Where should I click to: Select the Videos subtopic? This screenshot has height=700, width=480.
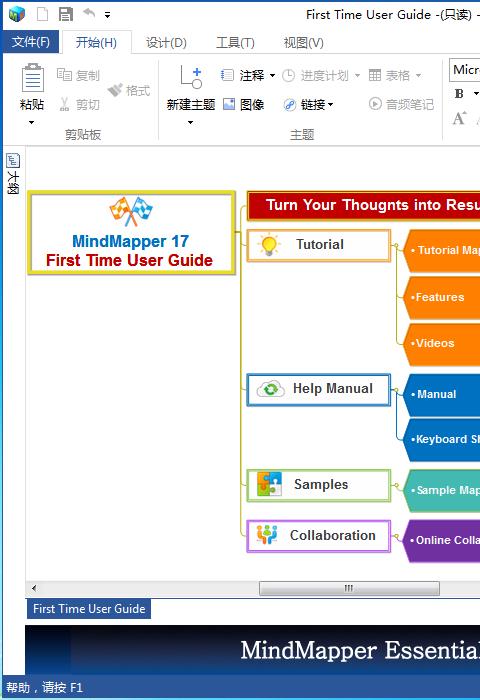443,344
